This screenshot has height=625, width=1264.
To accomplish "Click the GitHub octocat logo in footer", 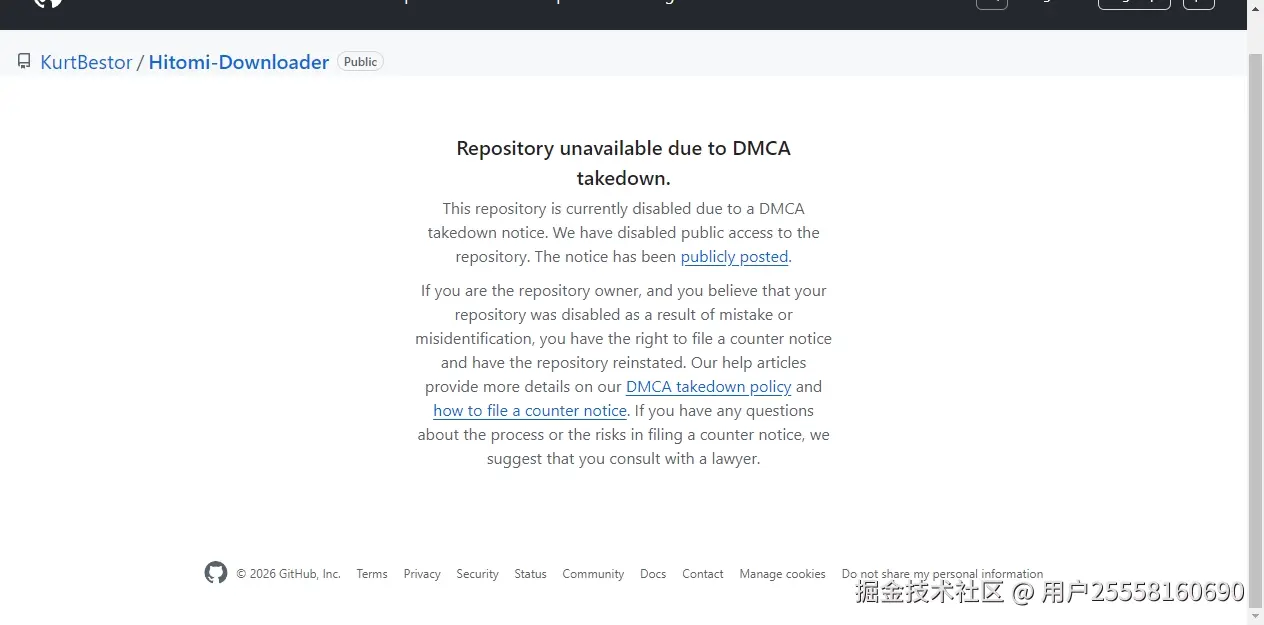I will point(216,573).
